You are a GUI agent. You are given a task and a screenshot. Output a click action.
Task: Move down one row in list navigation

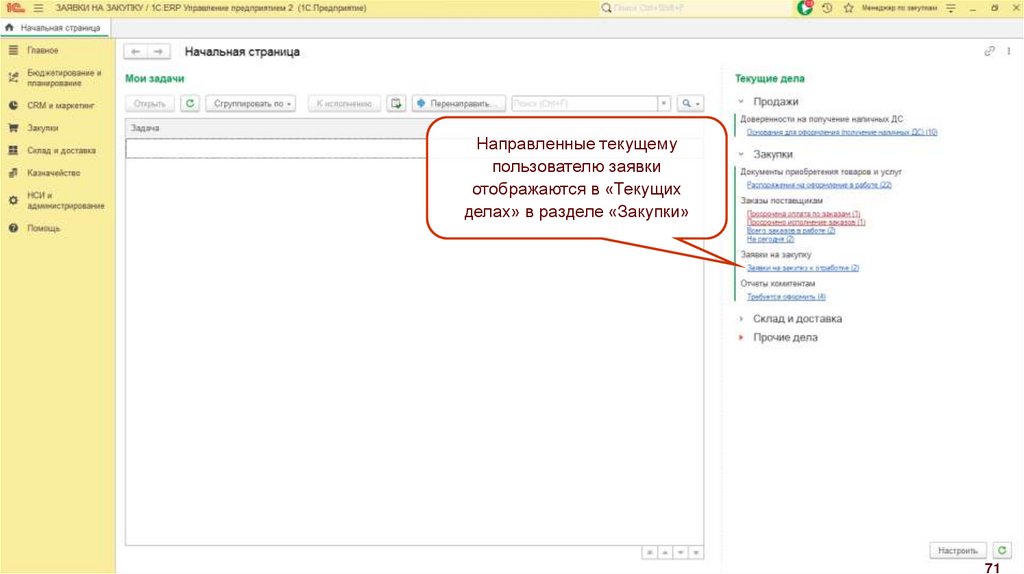[x=680, y=552]
